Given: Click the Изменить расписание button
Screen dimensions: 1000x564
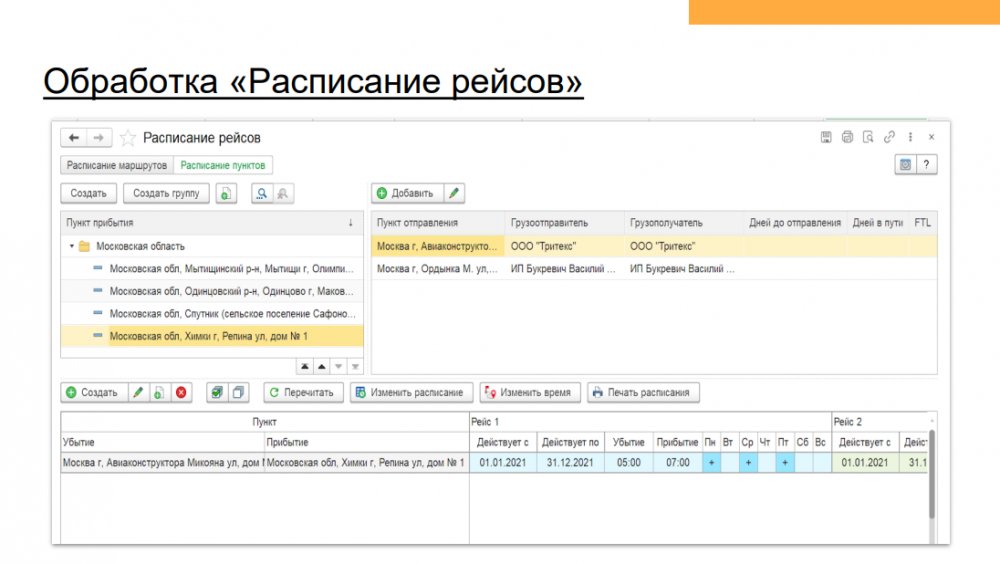Looking at the screenshot, I should tap(410, 393).
